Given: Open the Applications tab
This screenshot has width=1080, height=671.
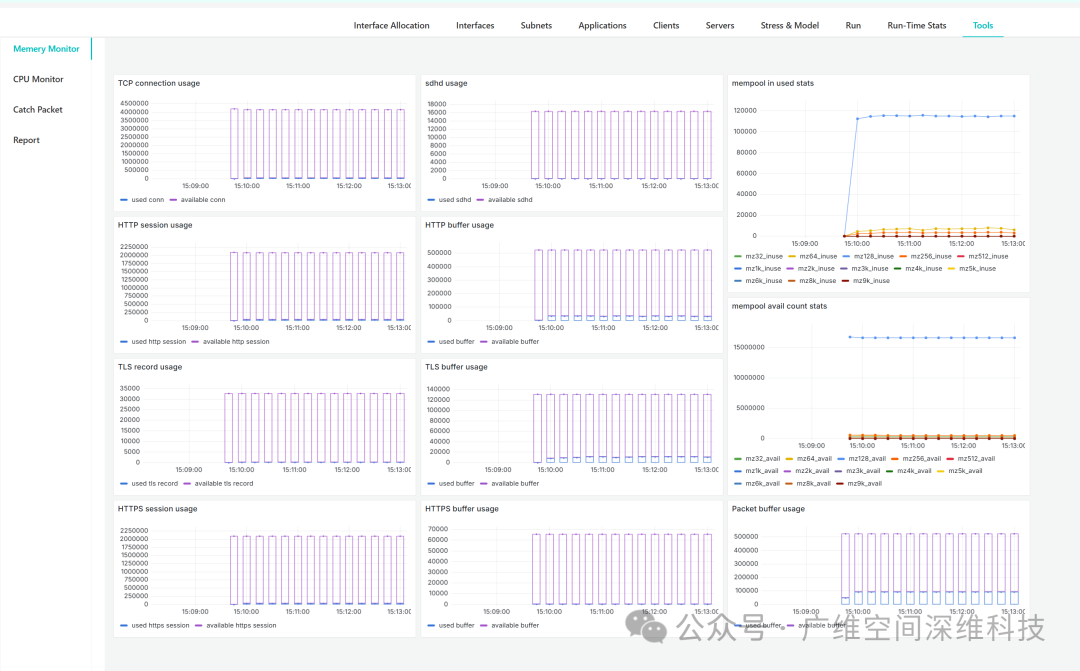Looking at the screenshot, I should [x=602, y=25].
